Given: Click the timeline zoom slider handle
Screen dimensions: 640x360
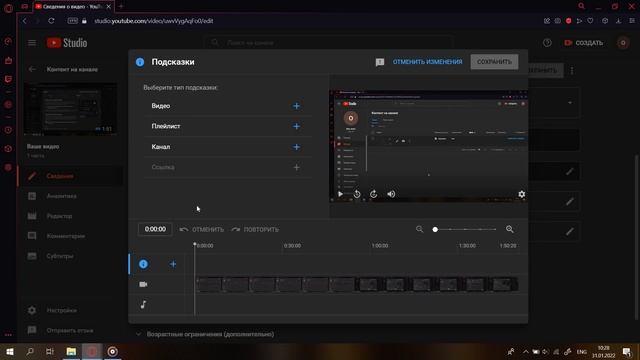Looking at the screenshot, I should [435, 229].
